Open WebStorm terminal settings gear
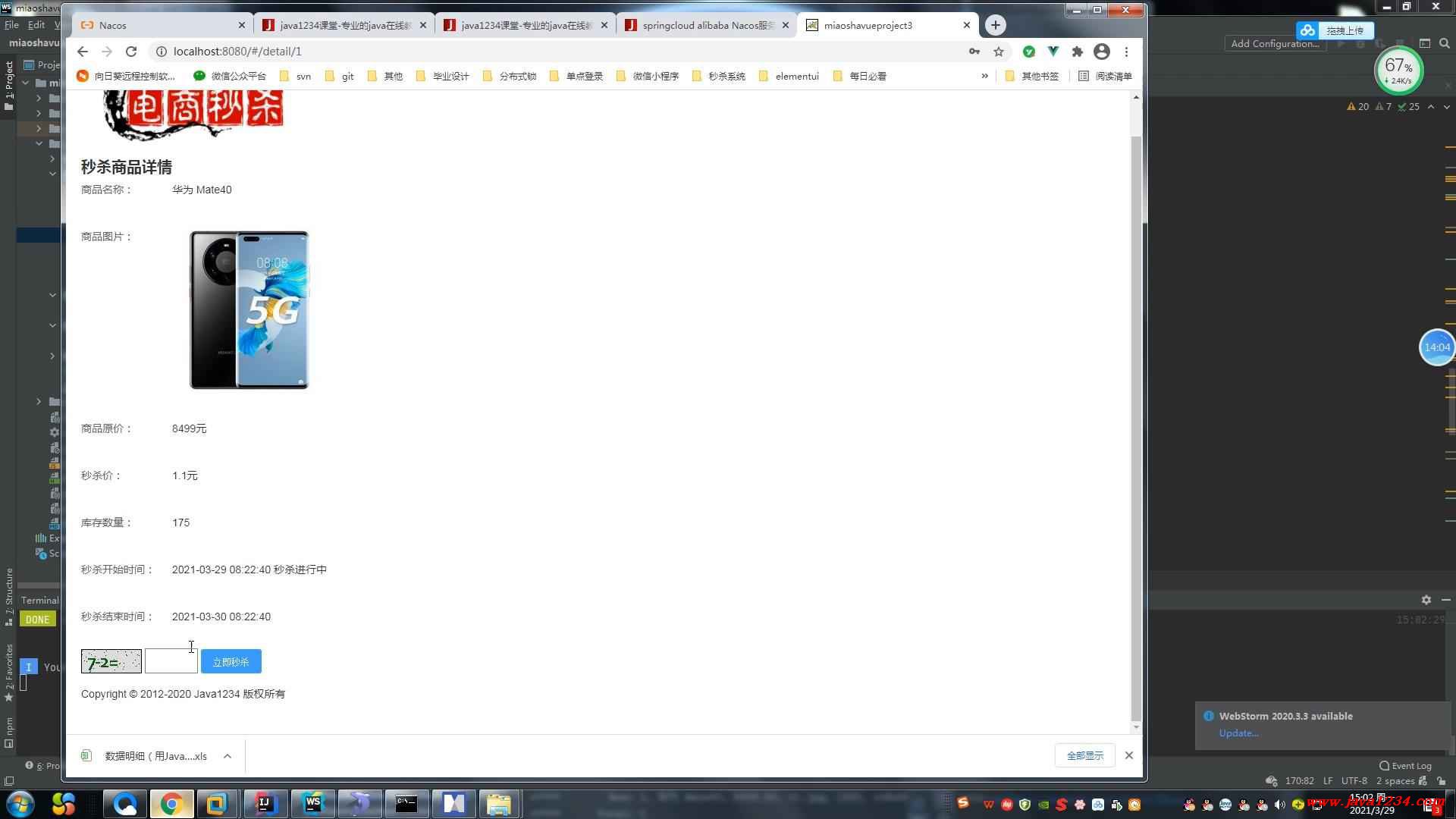This screenshot has height=819, width=1456. [1426, 600]
